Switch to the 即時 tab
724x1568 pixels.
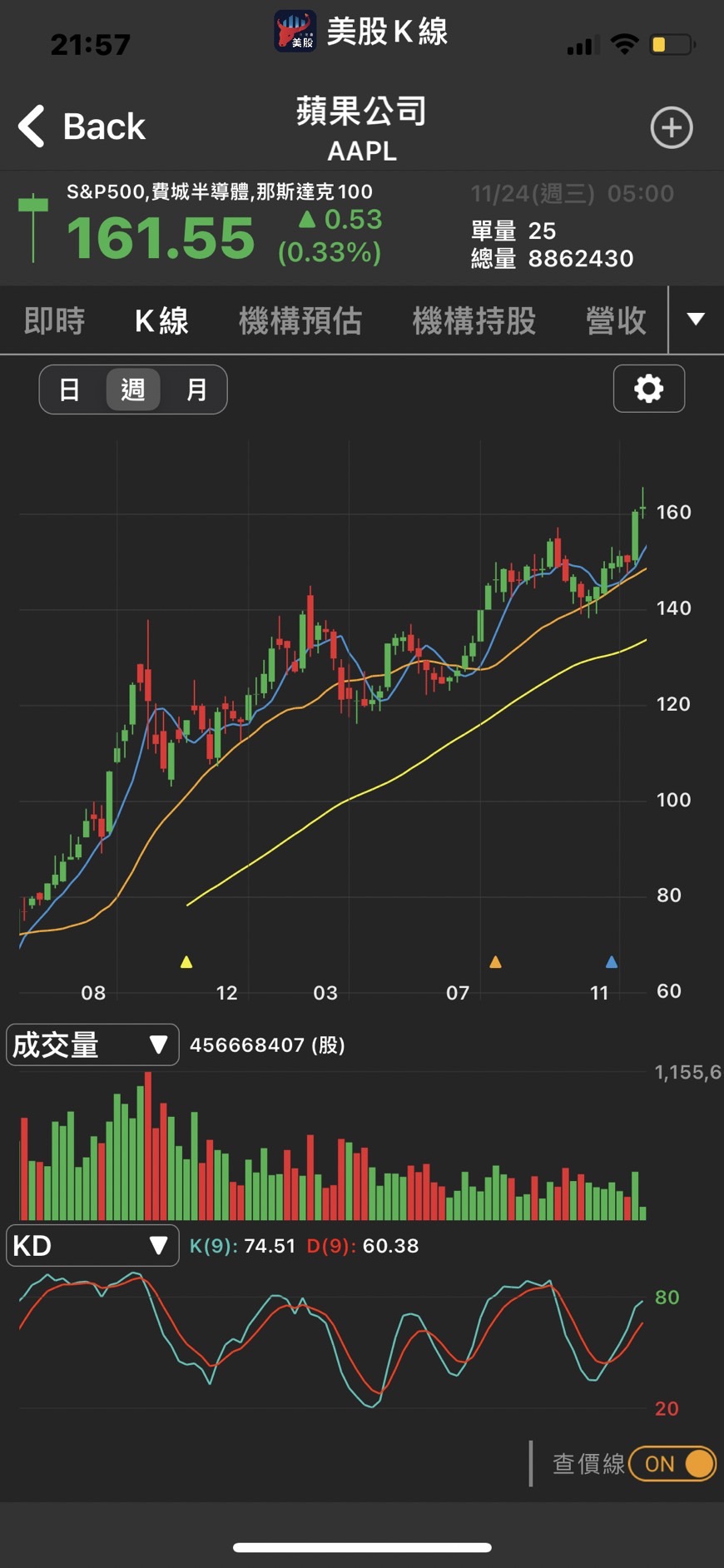(x=54, y=320)
